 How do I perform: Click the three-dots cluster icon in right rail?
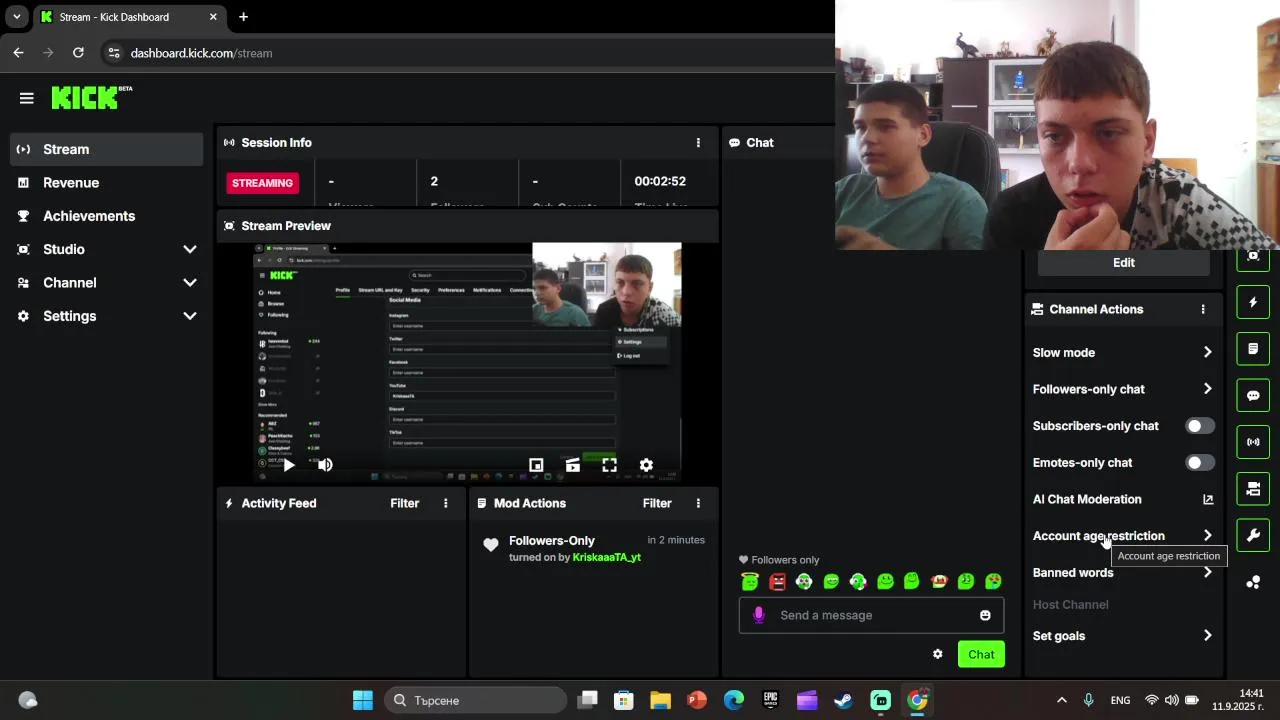coord(1253,582)
